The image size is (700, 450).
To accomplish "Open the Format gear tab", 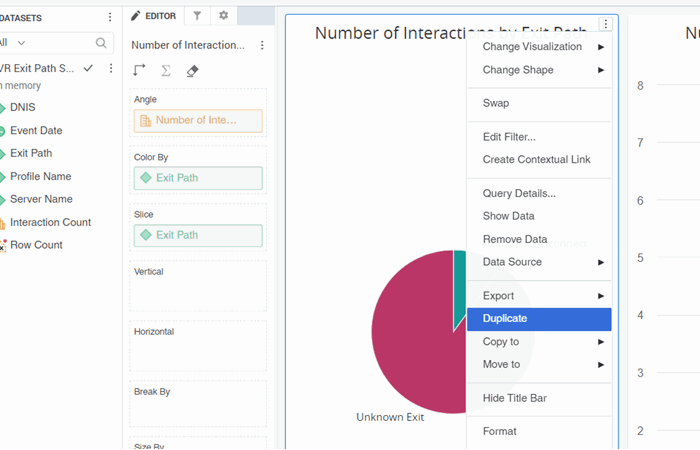I will point(223,16).
